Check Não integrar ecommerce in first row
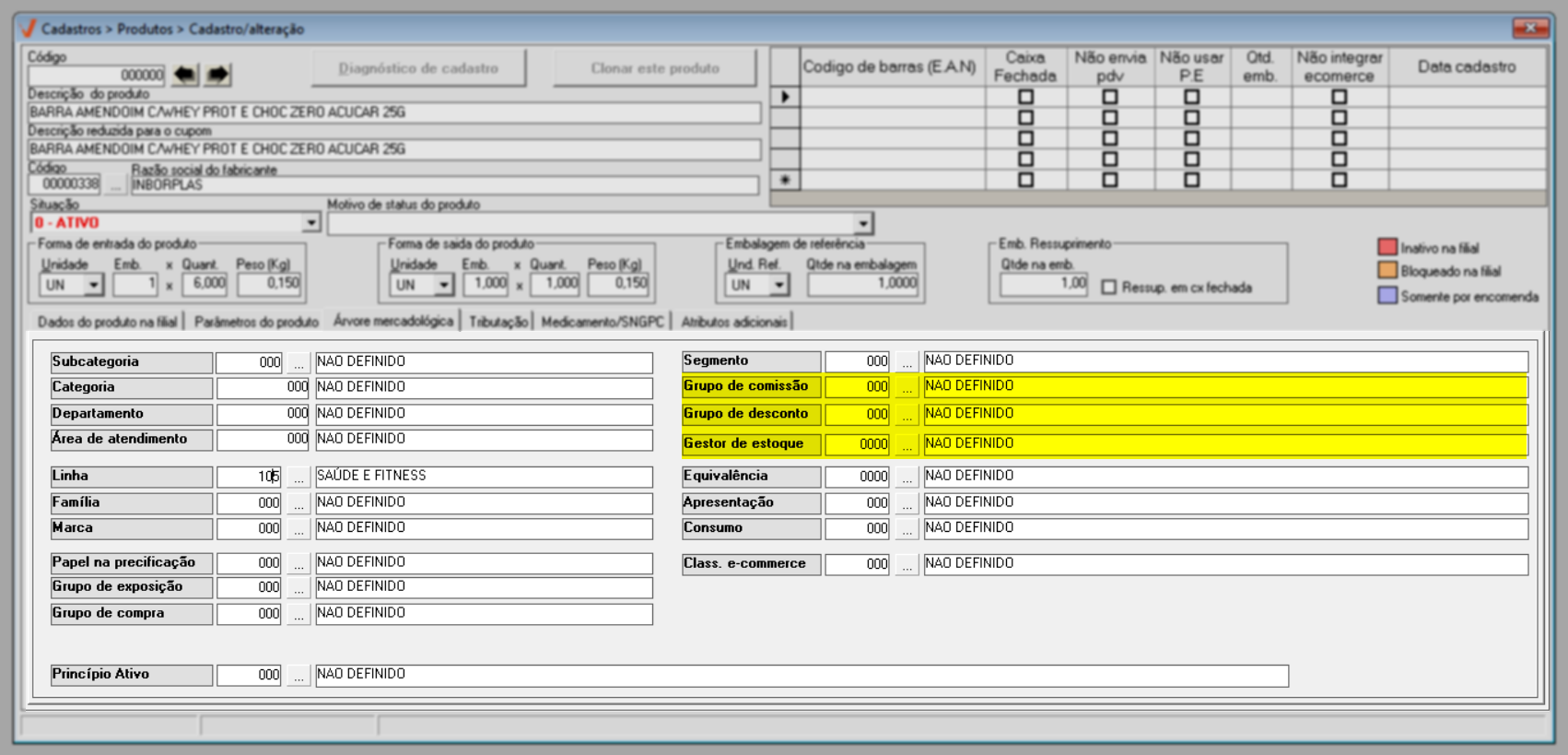 click(1339, 97)
